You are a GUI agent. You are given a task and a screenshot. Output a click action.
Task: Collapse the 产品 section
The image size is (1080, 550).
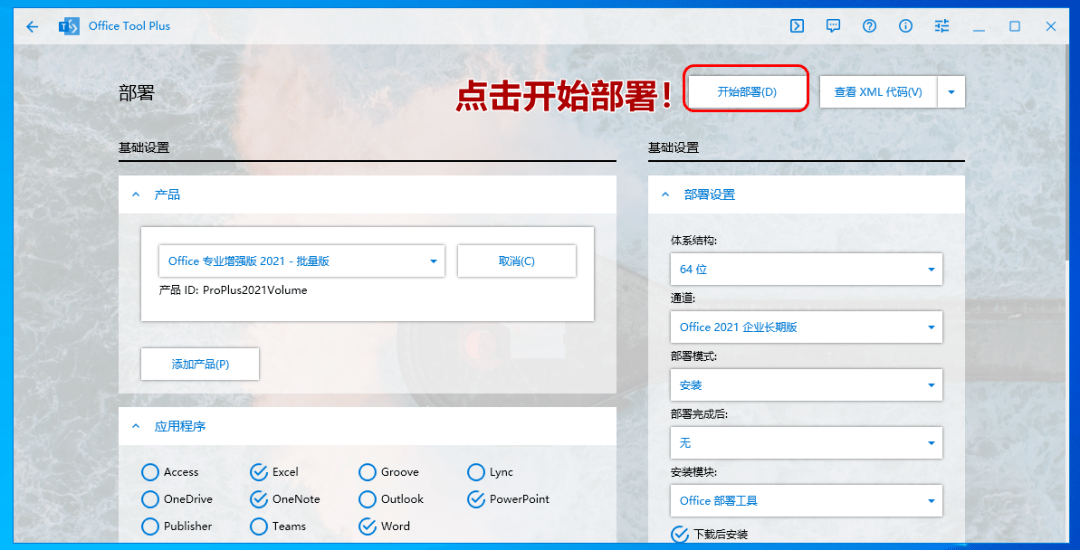(136, 195)
